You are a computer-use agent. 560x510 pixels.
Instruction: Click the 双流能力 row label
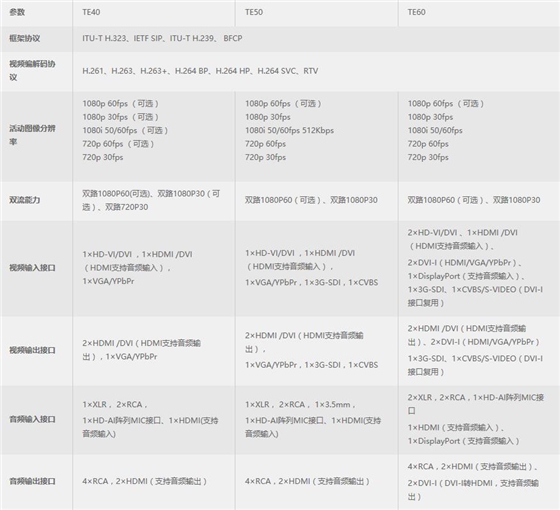[x=25, y=200]
